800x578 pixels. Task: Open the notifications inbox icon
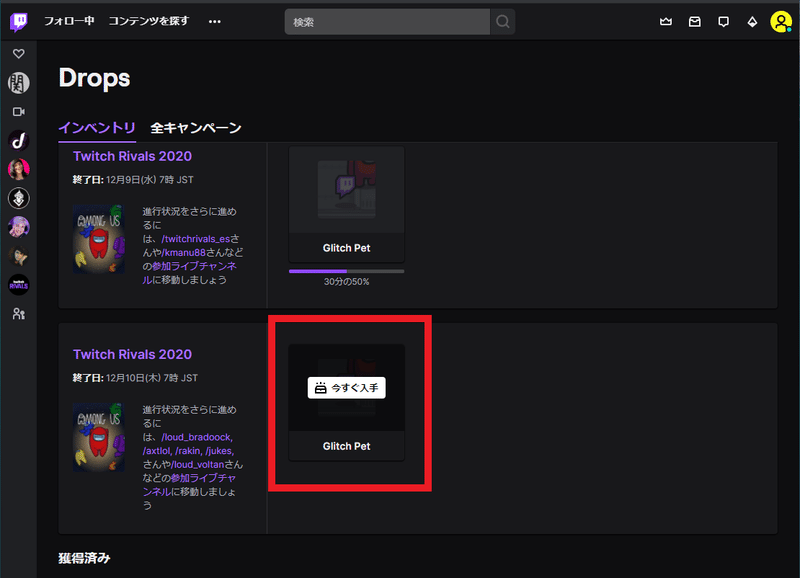694,21
